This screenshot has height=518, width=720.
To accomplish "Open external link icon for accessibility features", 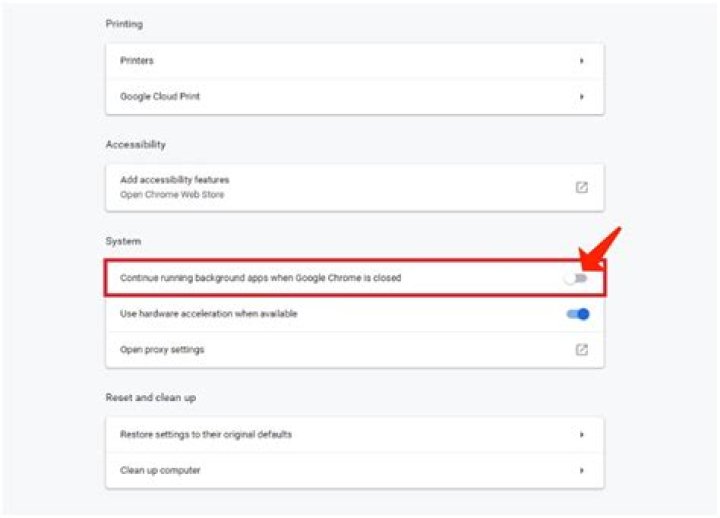I will click(x=581, y=187).
